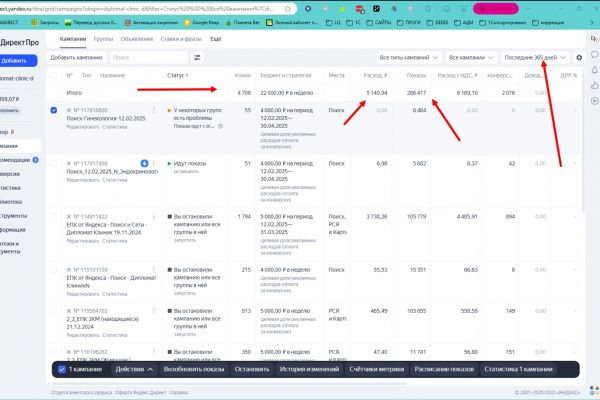Open kebab menu for campaign №117816800

pos(154,110)
